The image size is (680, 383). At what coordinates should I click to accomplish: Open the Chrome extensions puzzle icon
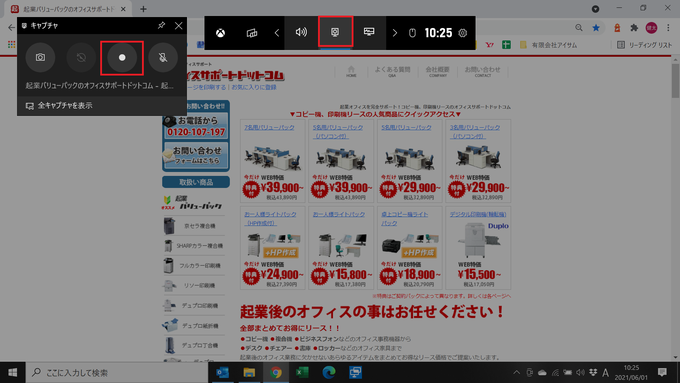pyautogui.click(x=634, y=28)
